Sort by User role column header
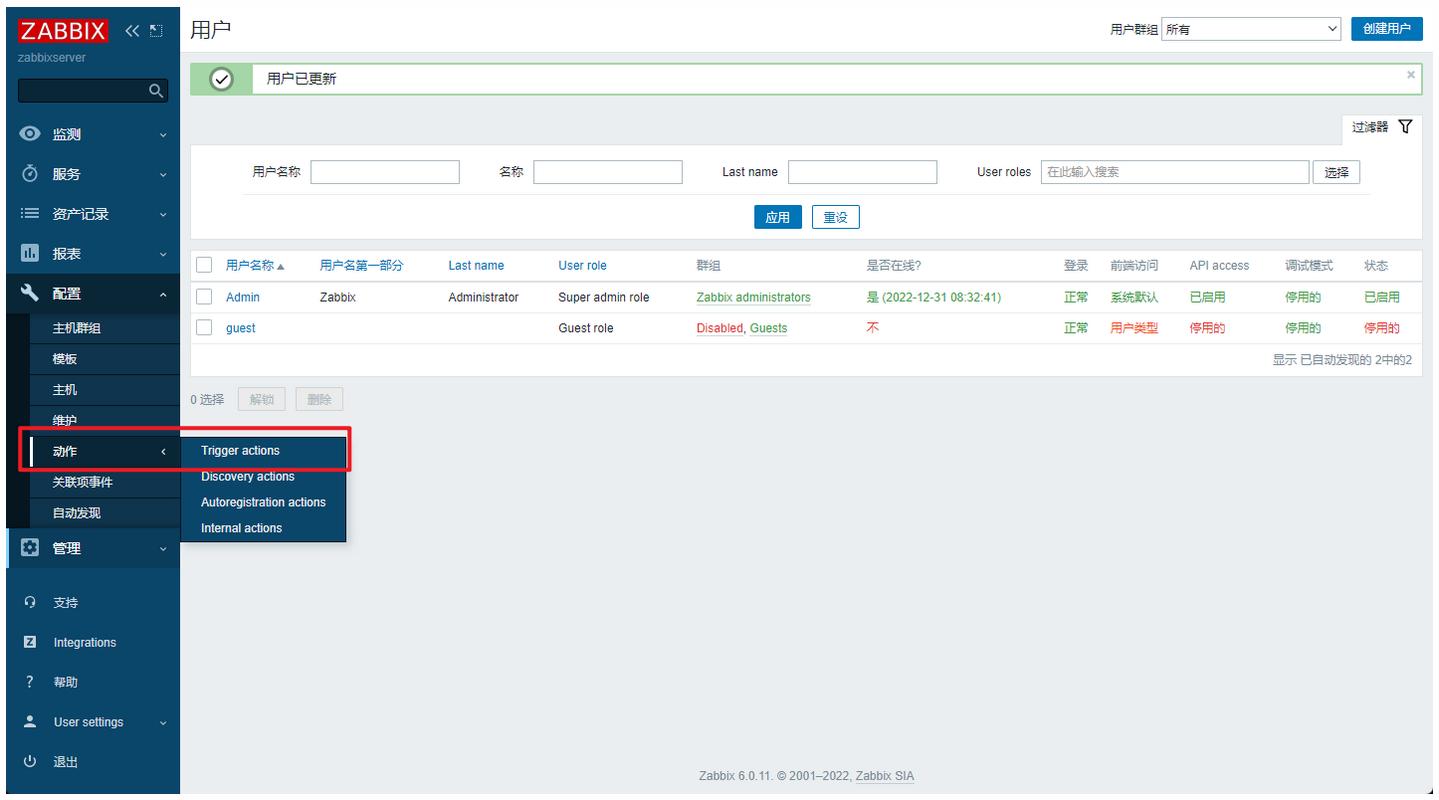Image resolution: width=1439 pixels, height=800 pixels. [582, 266]
